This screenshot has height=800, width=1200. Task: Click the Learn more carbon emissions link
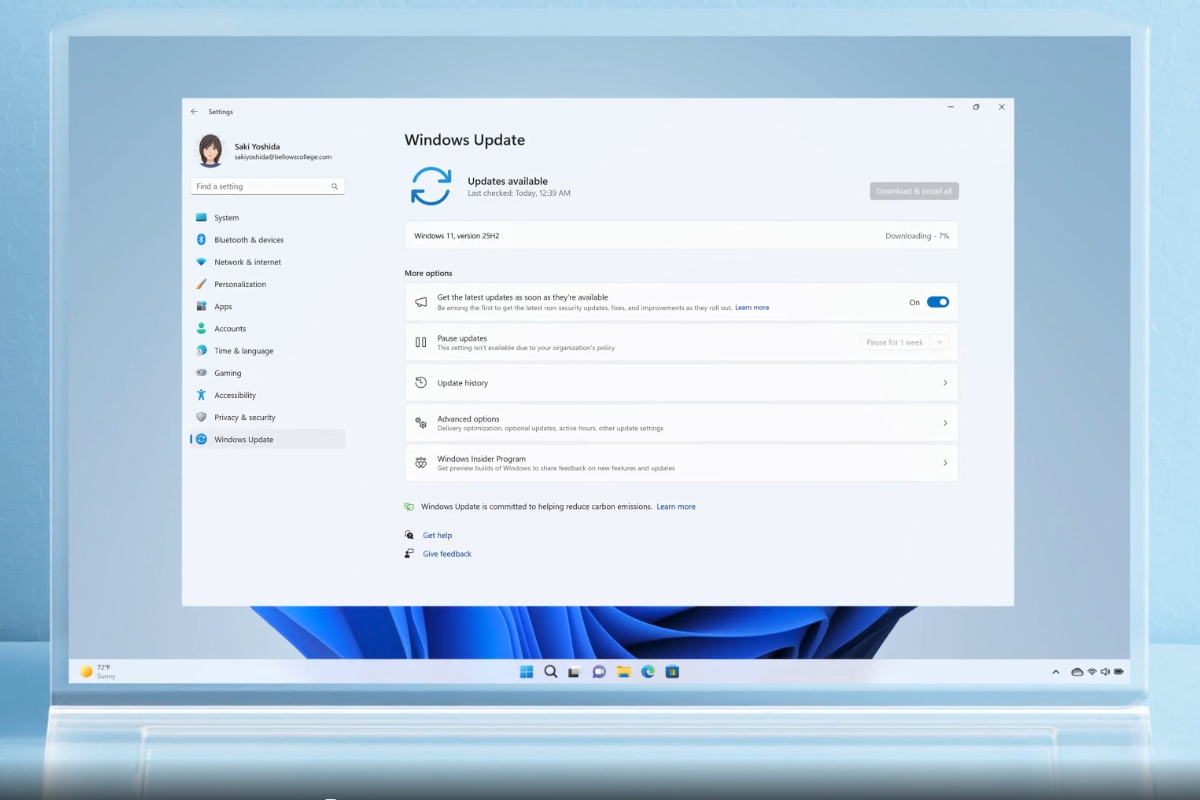click(x=676, y=506)
